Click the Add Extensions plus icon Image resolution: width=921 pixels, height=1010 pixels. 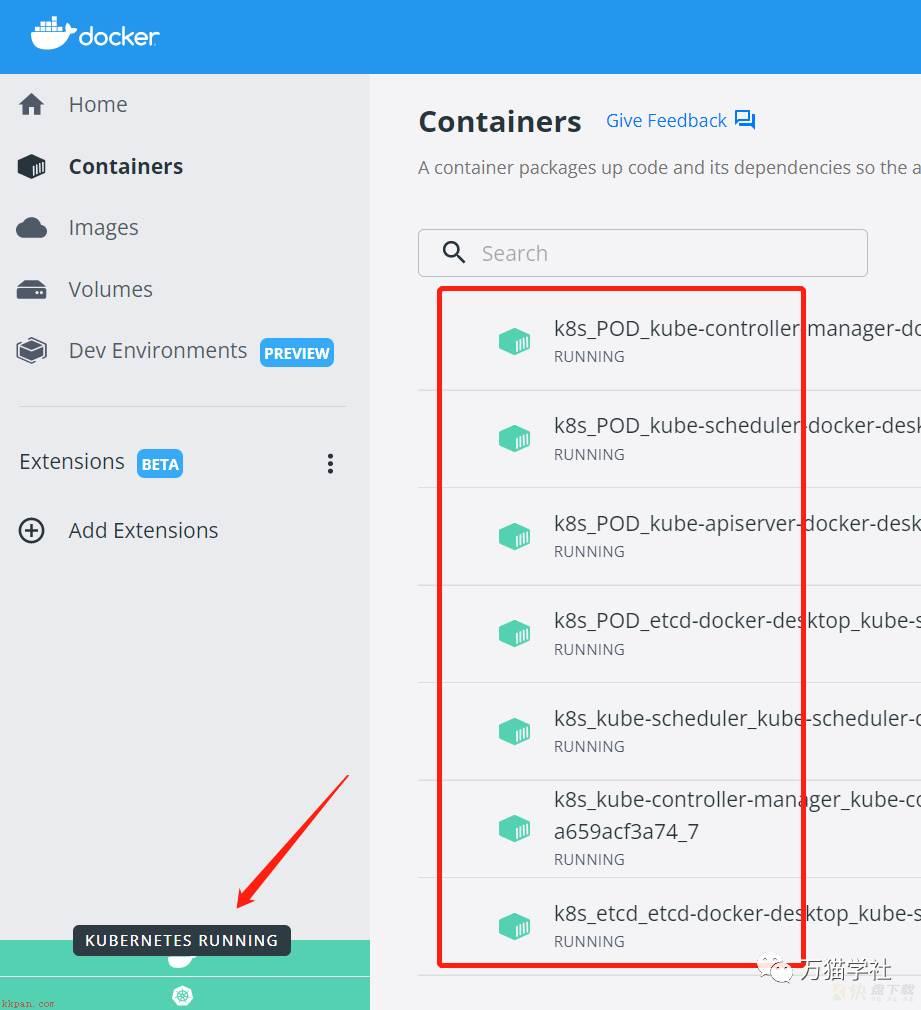coord(32,531)
